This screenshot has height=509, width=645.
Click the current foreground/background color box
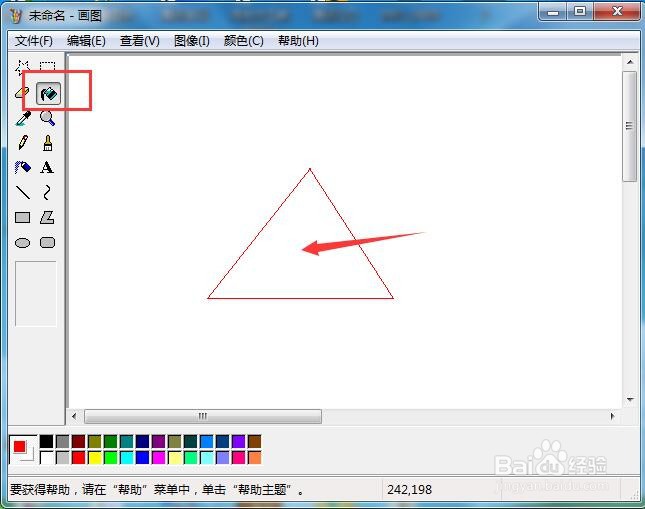[23, 450]
